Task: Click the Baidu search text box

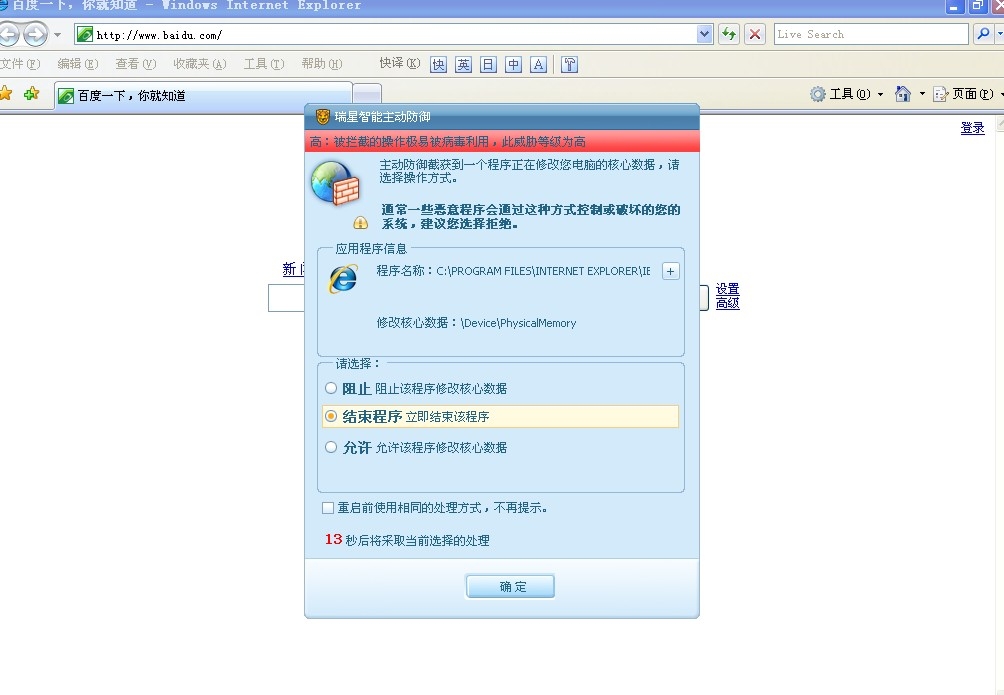Action: click(x=286, y=298)
